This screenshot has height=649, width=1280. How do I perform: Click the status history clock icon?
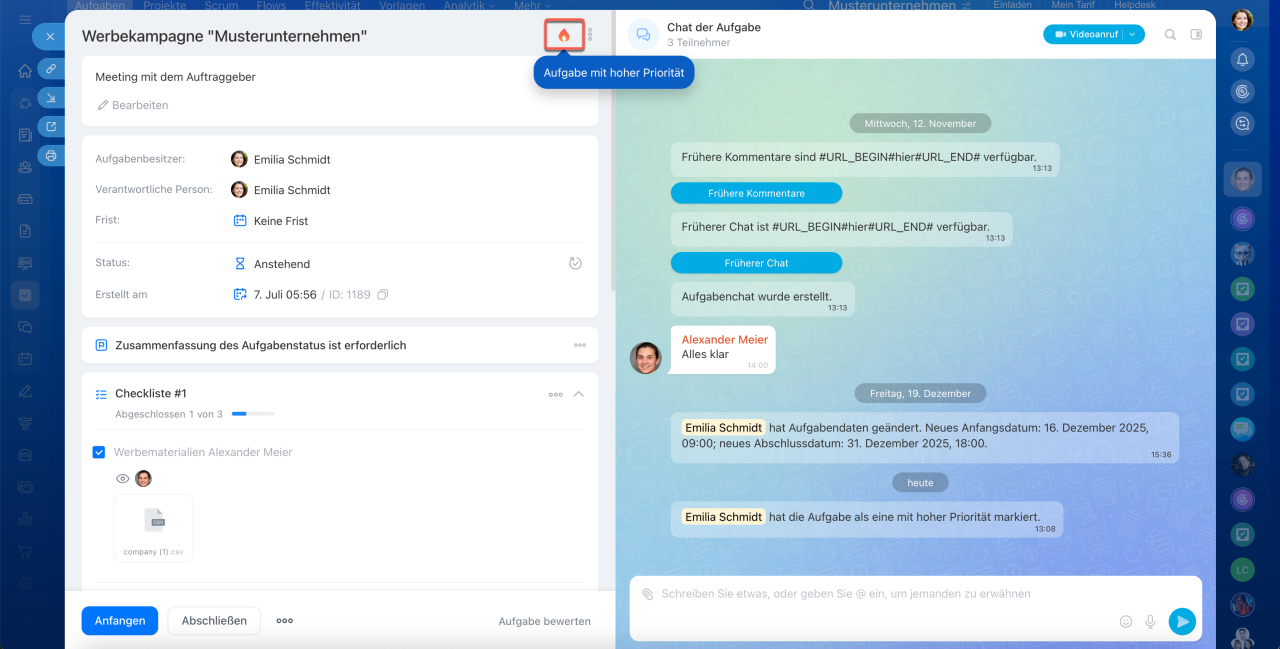[575, 264]
